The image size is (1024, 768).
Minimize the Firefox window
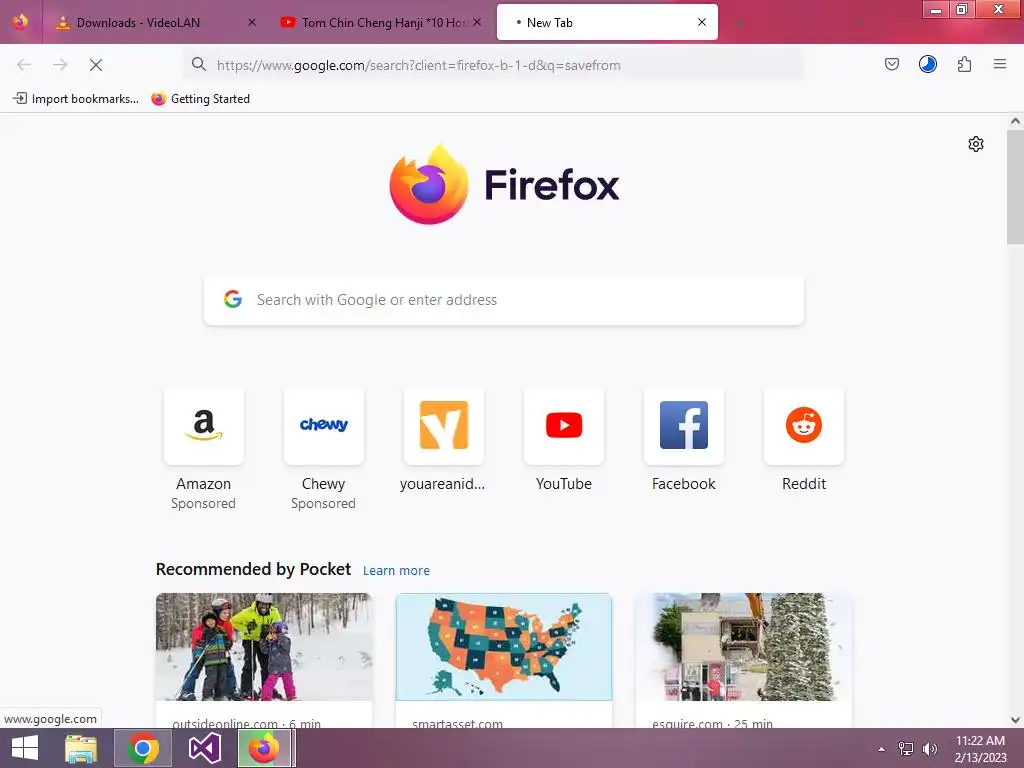935,9
